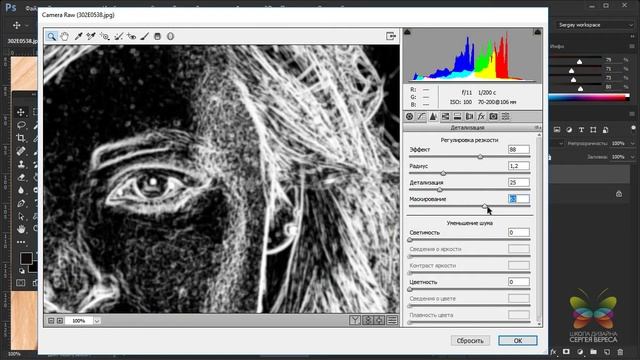Select the Hand tool in Photoshop toolbar
The width and height of the screenshot is (640, 360).
[x=21, y=229]
